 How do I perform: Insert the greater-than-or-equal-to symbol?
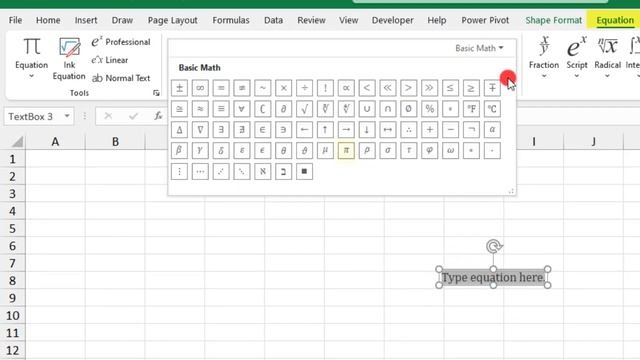coord(471,88)
